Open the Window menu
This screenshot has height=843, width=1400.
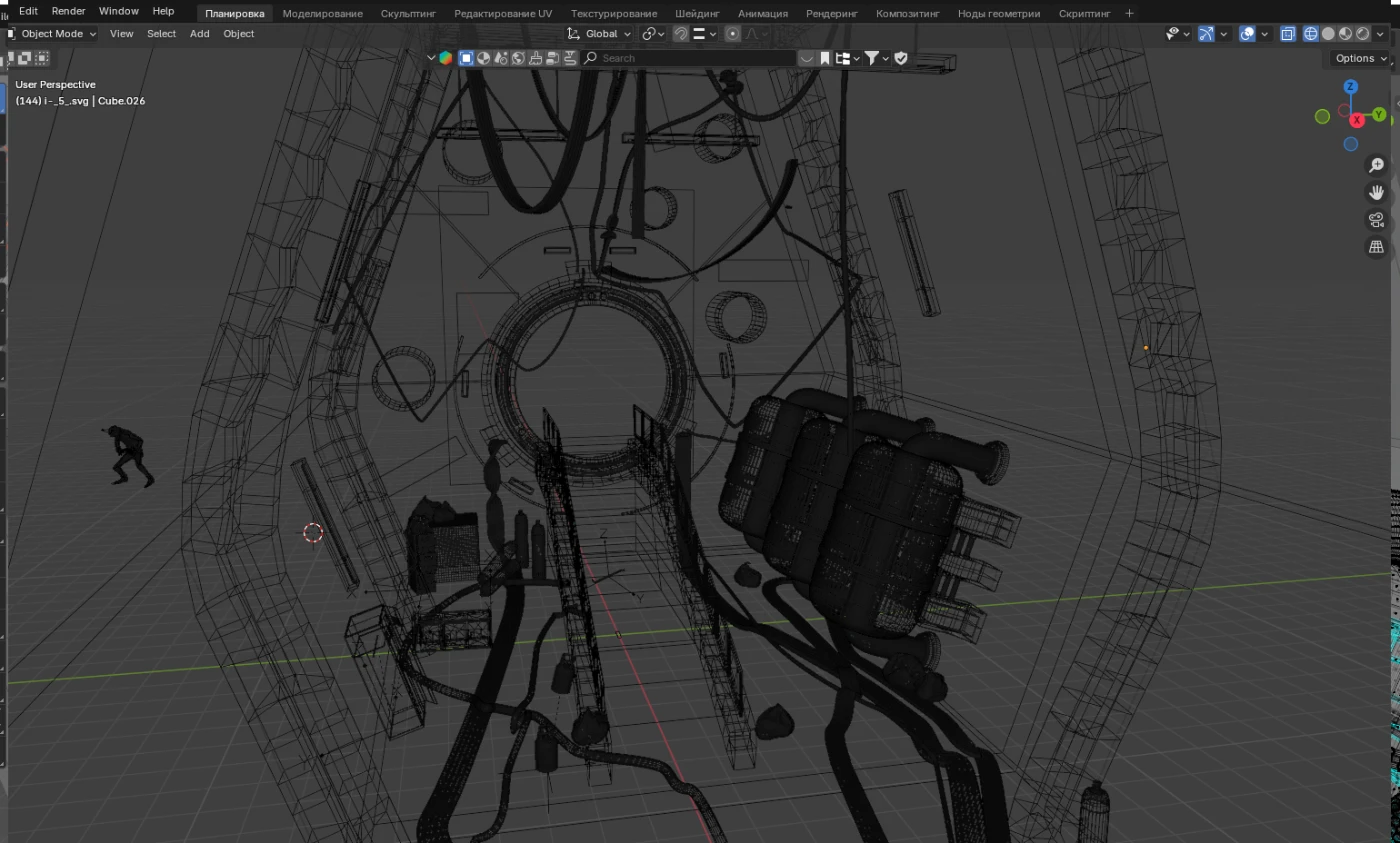coord(119,11)
